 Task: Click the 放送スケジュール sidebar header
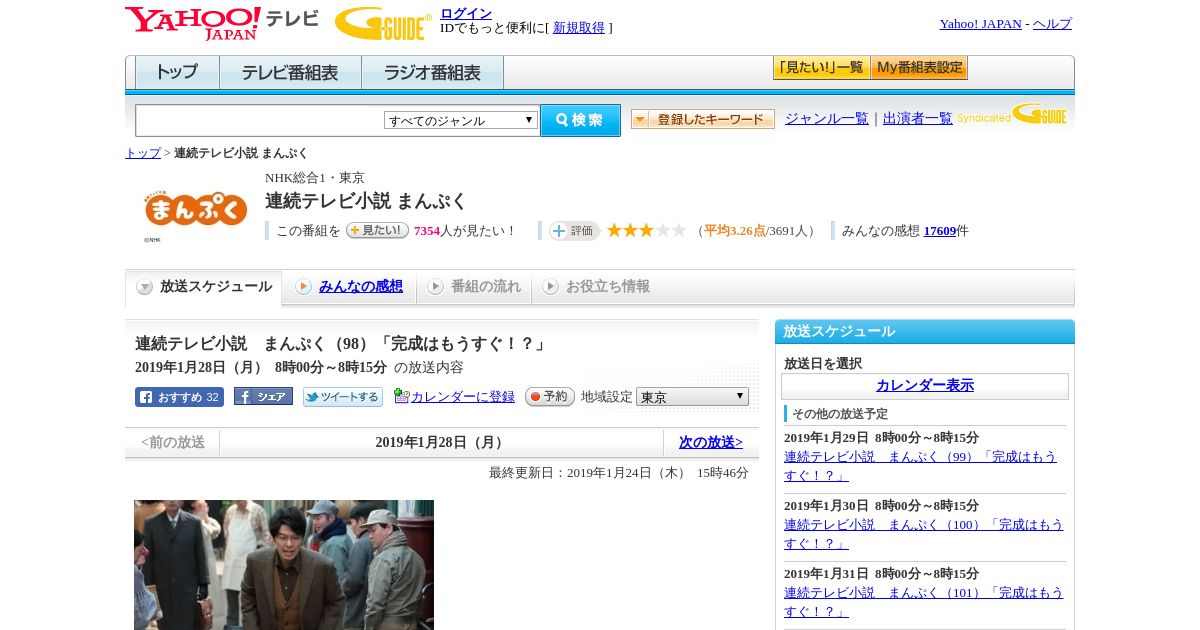(x=925, y=332)
